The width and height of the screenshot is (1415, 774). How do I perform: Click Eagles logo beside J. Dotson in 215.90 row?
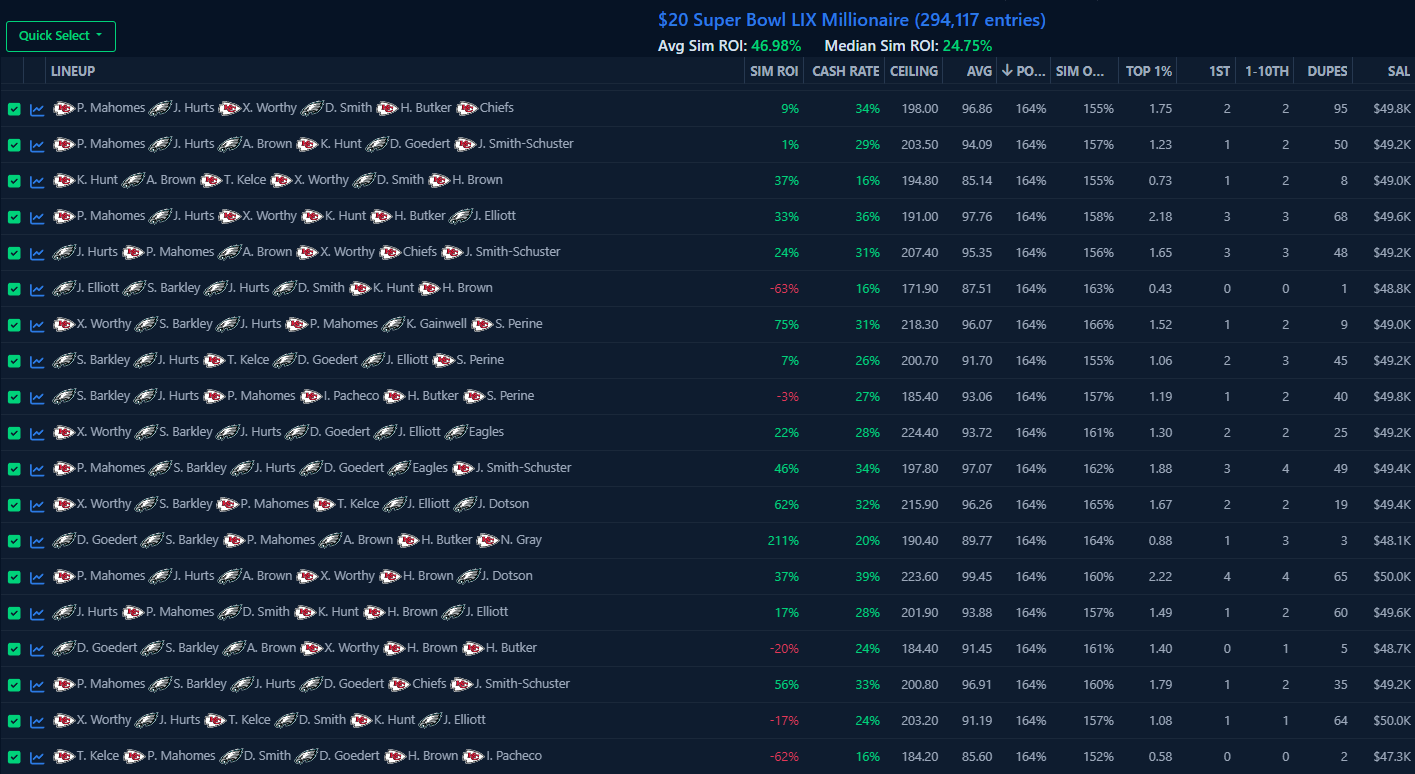[465, 504]
